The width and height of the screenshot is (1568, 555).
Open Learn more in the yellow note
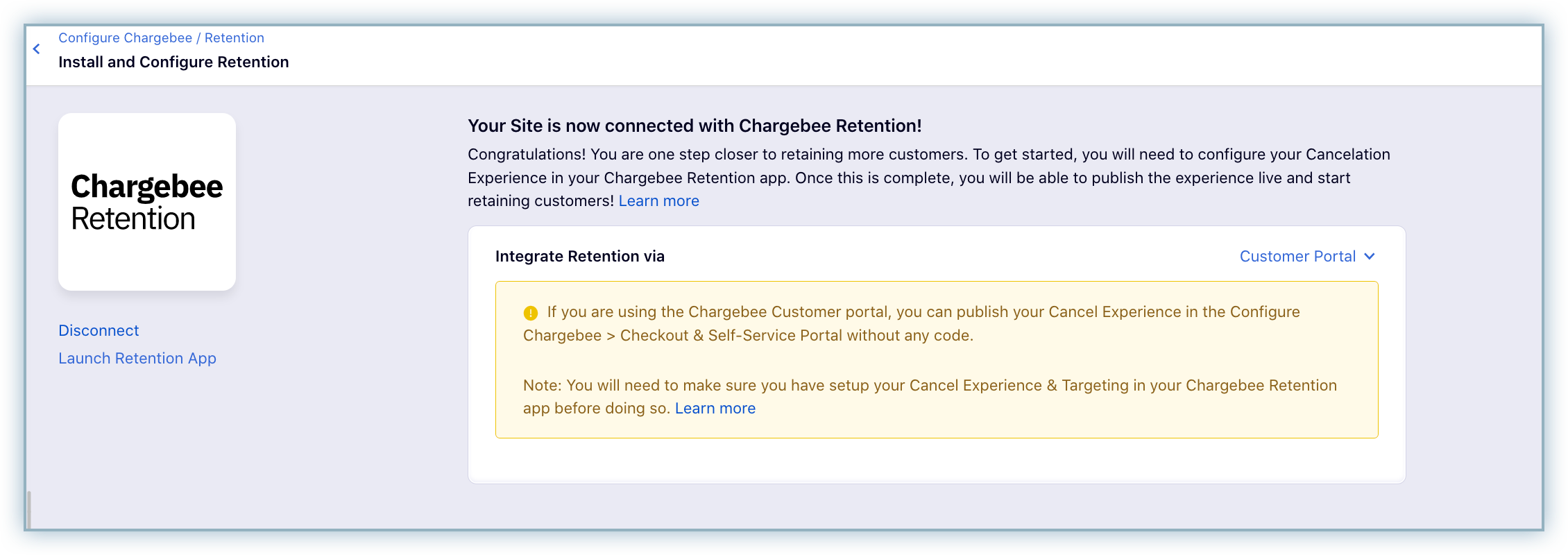715,409
